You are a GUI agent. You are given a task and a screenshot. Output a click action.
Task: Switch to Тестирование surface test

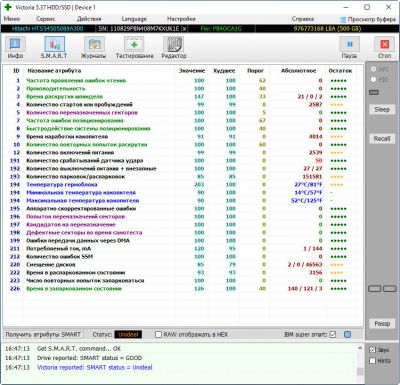pyautogui.click(x=134, y=48)
